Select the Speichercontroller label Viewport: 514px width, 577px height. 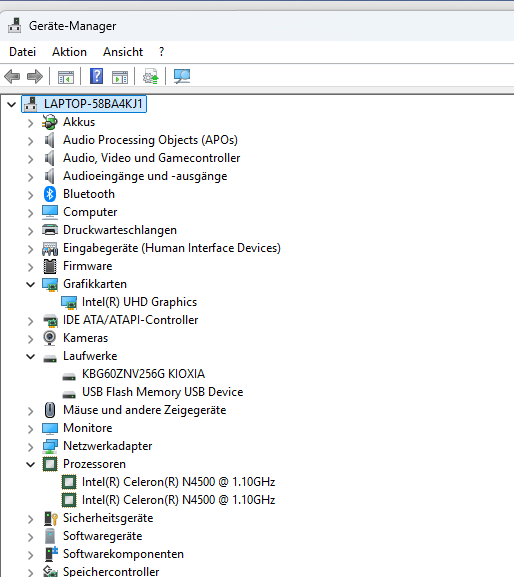(x=111, y=571)
